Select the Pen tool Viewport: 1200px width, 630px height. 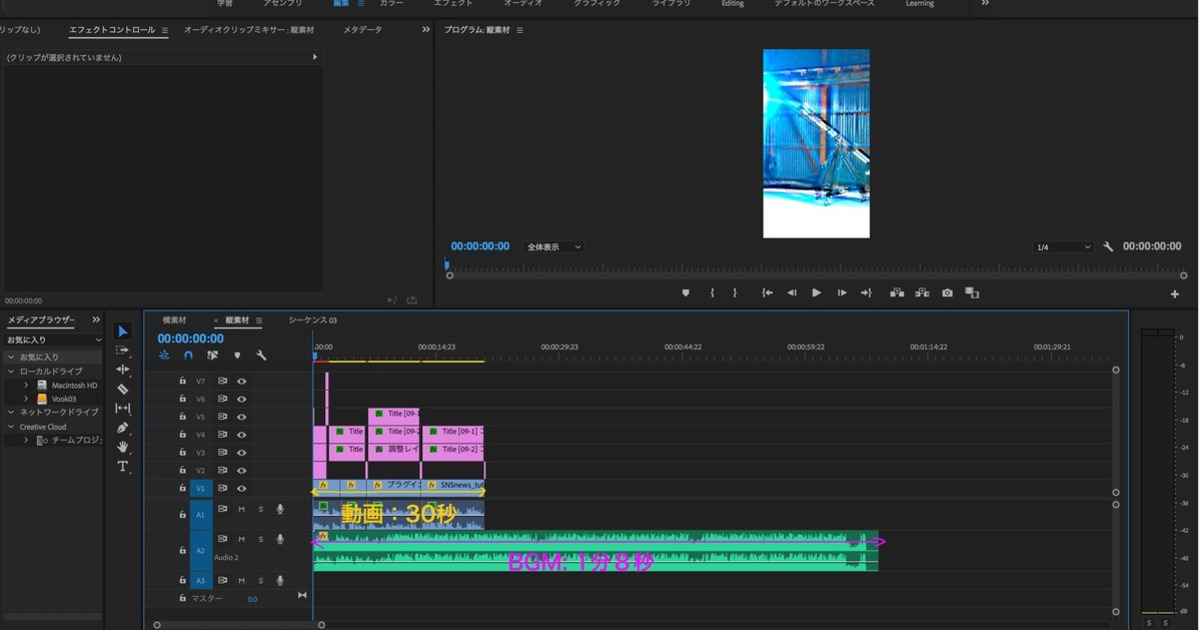123,428
